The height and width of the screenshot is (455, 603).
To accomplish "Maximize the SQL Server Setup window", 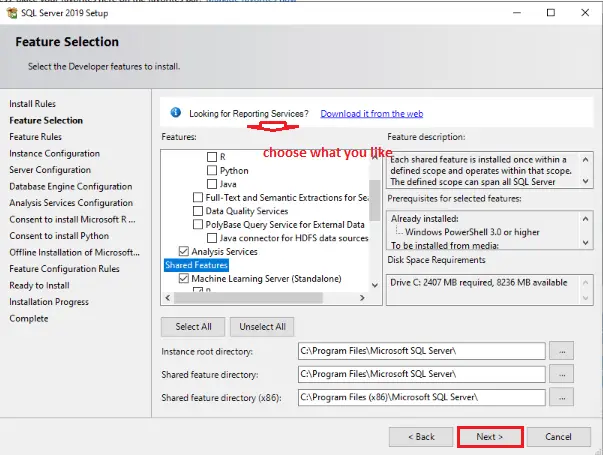I will [x=551, y=13].
